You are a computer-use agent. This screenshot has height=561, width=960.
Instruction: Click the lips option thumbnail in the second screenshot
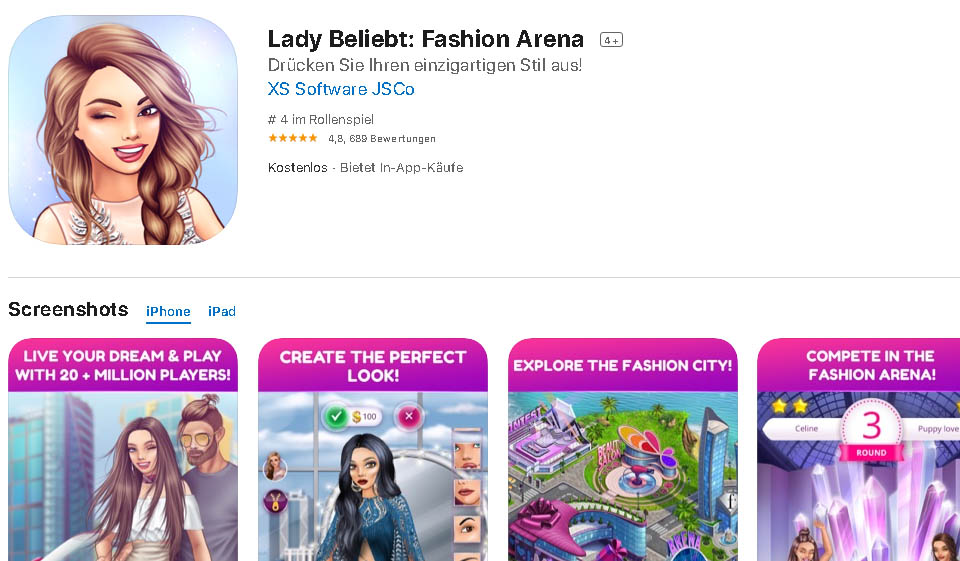[x=466, y=490]
